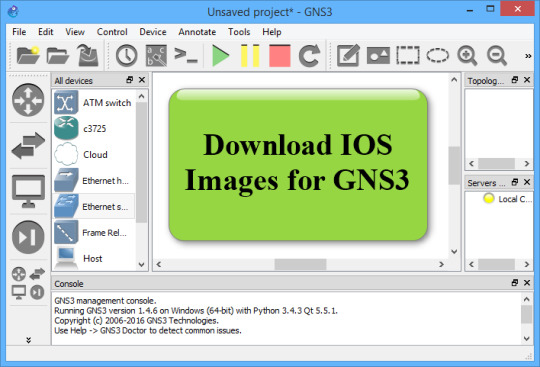Click Topology panel scroll right arrow
The image size is (540, 367).
click(x=527, y=164)
